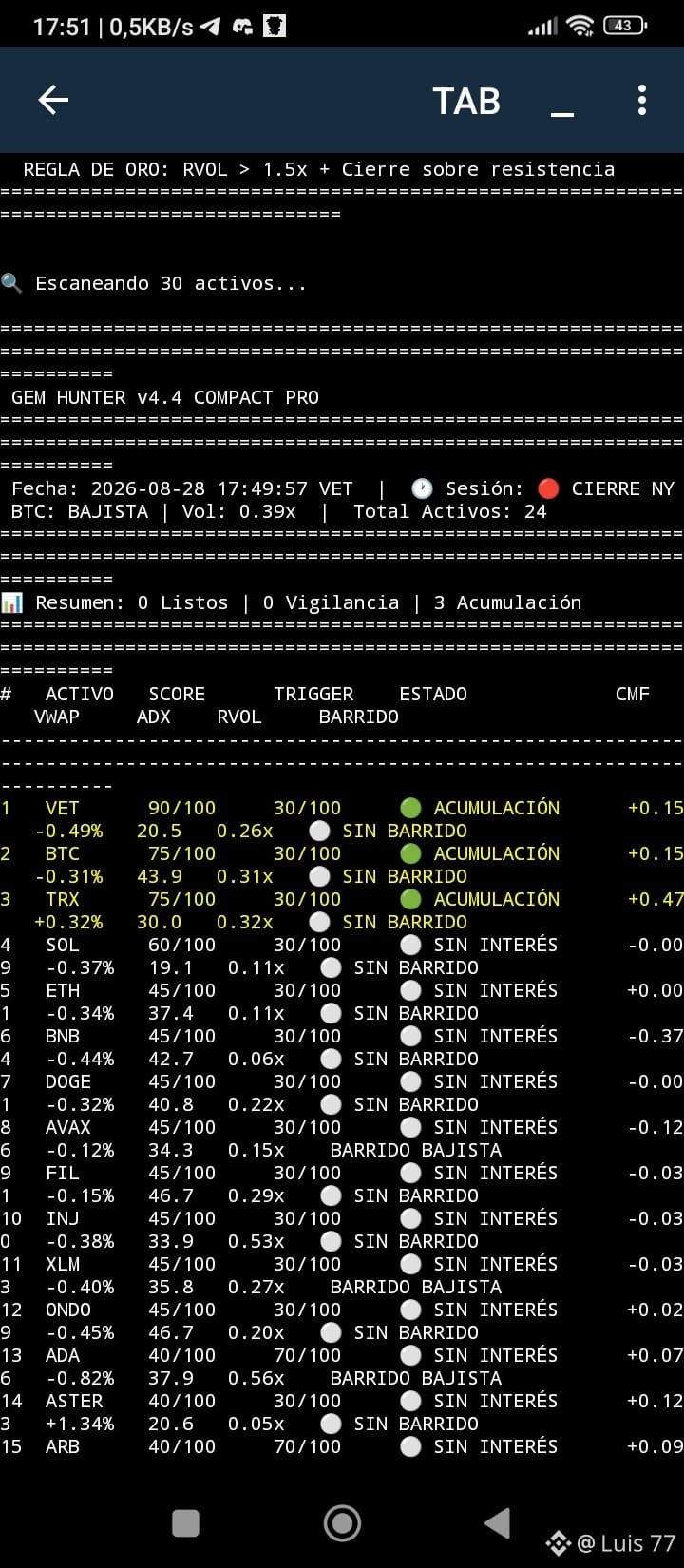Tap white circle in SOL SIN INTERÉS
The height and width of the screenshot is (1568, 684).
(410, 945)
